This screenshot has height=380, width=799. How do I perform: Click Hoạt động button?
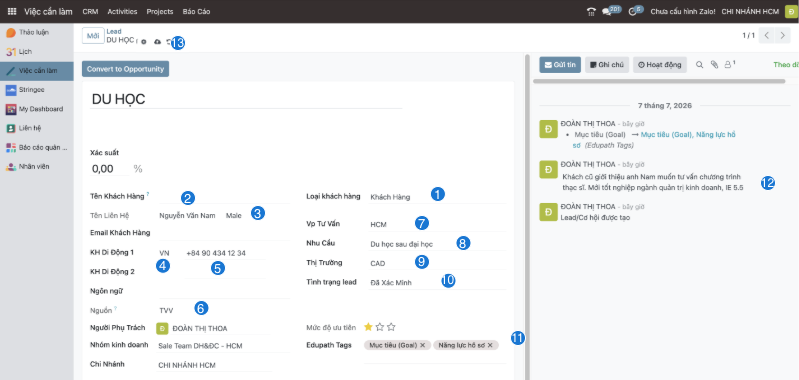pos(660,65)
